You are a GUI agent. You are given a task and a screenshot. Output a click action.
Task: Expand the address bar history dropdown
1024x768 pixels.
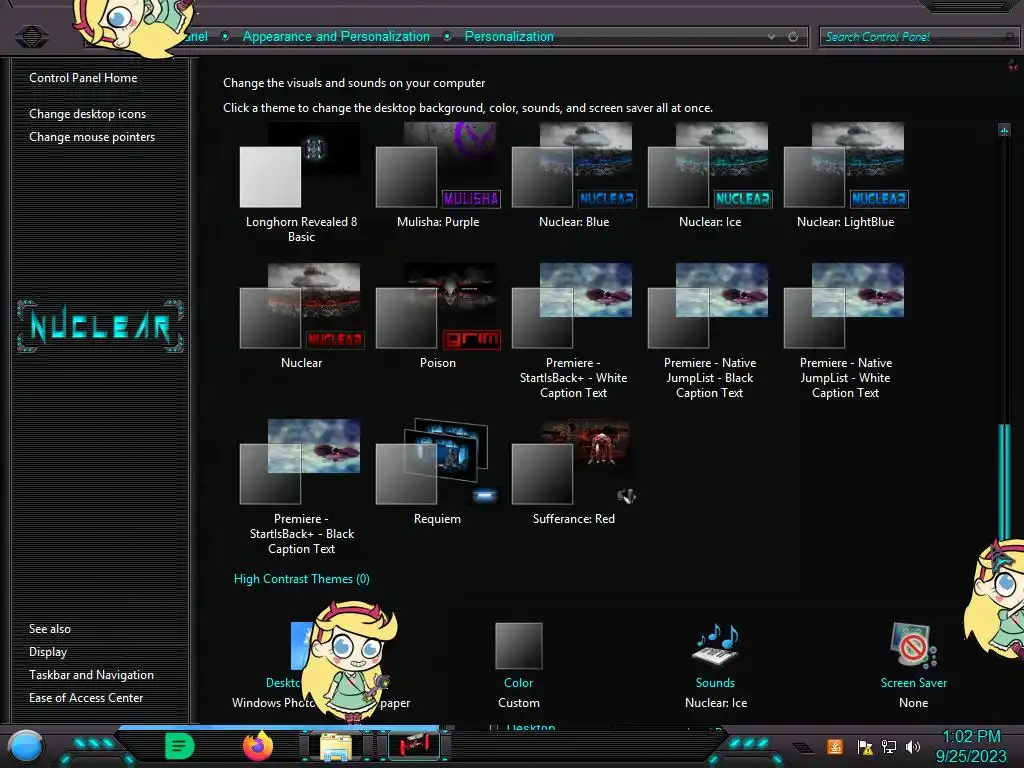click(772, 37)
